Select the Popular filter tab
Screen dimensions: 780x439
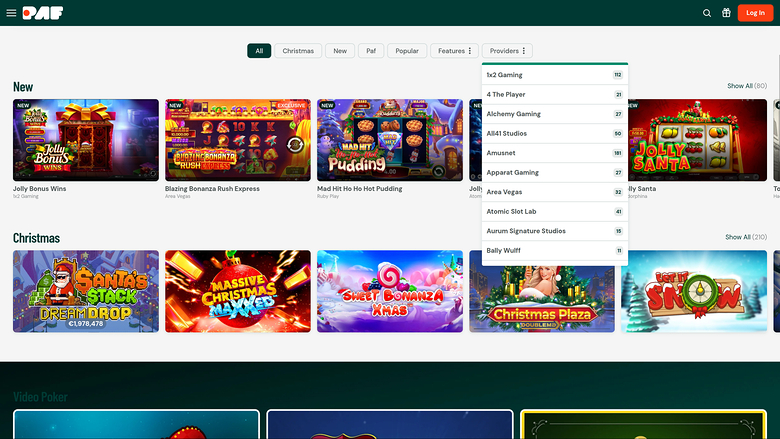click(407, 51)
